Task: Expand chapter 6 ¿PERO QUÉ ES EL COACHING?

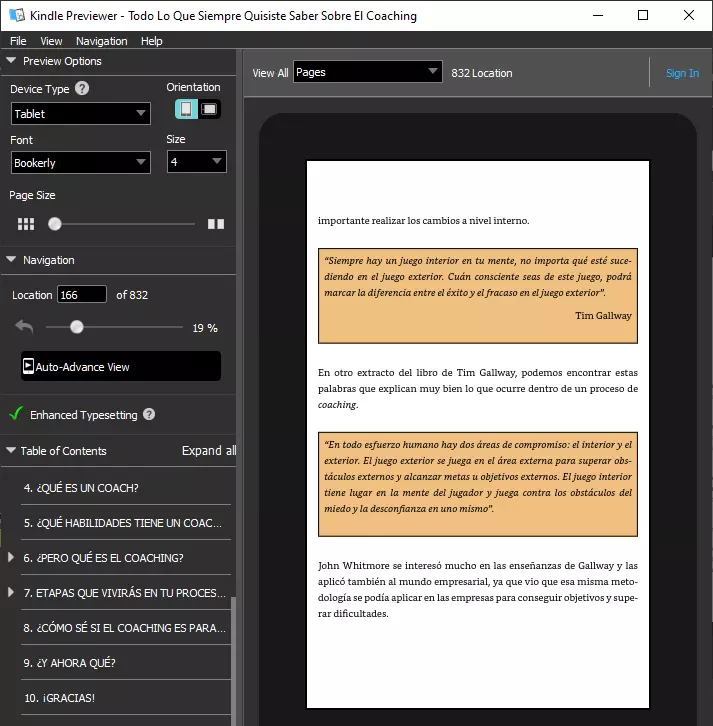Action: (11, 557)
